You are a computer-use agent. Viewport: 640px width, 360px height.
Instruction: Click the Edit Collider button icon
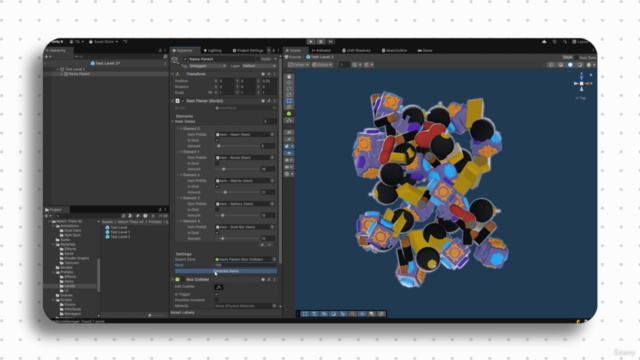click(219, 287)
